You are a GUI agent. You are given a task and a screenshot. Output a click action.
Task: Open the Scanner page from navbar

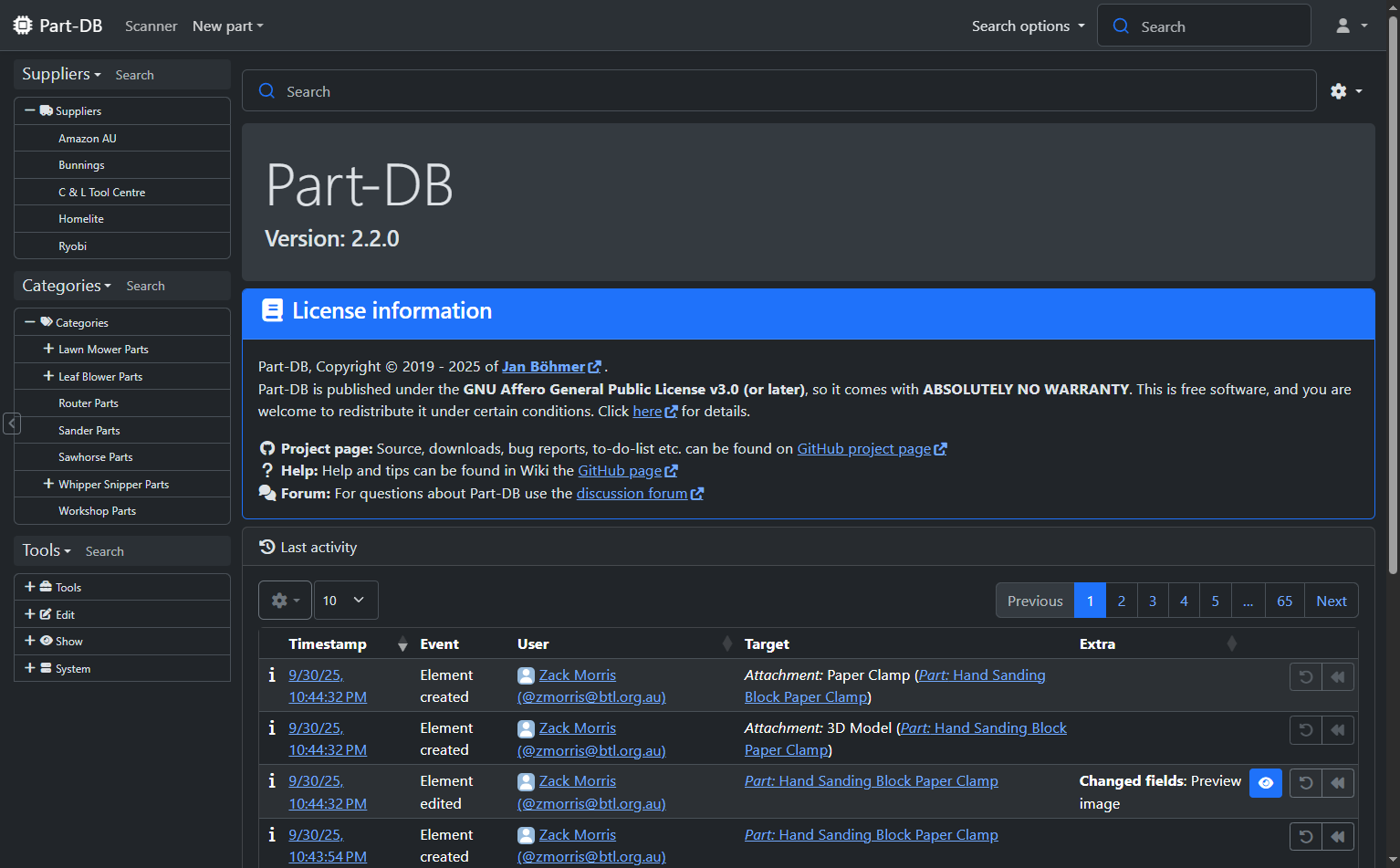(x=151, y=26)
